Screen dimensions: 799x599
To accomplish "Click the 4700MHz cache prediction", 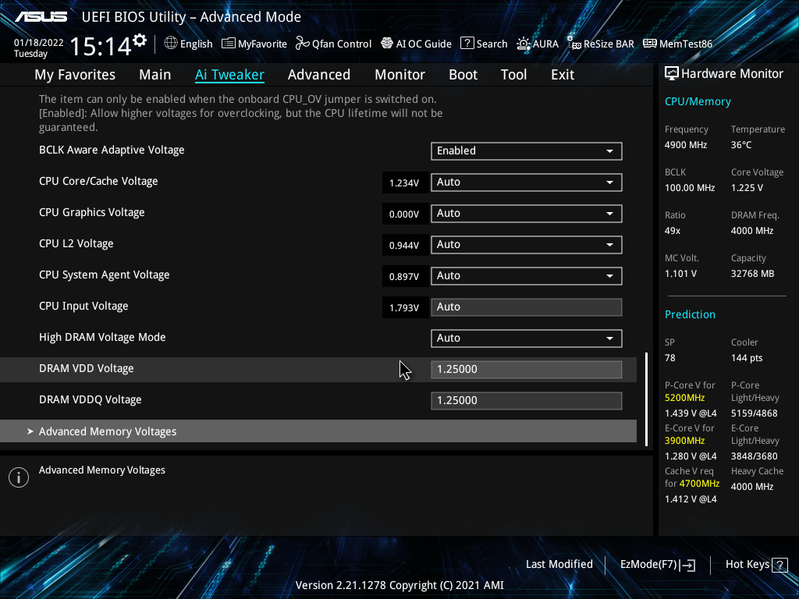I will (x=699, y=483).
